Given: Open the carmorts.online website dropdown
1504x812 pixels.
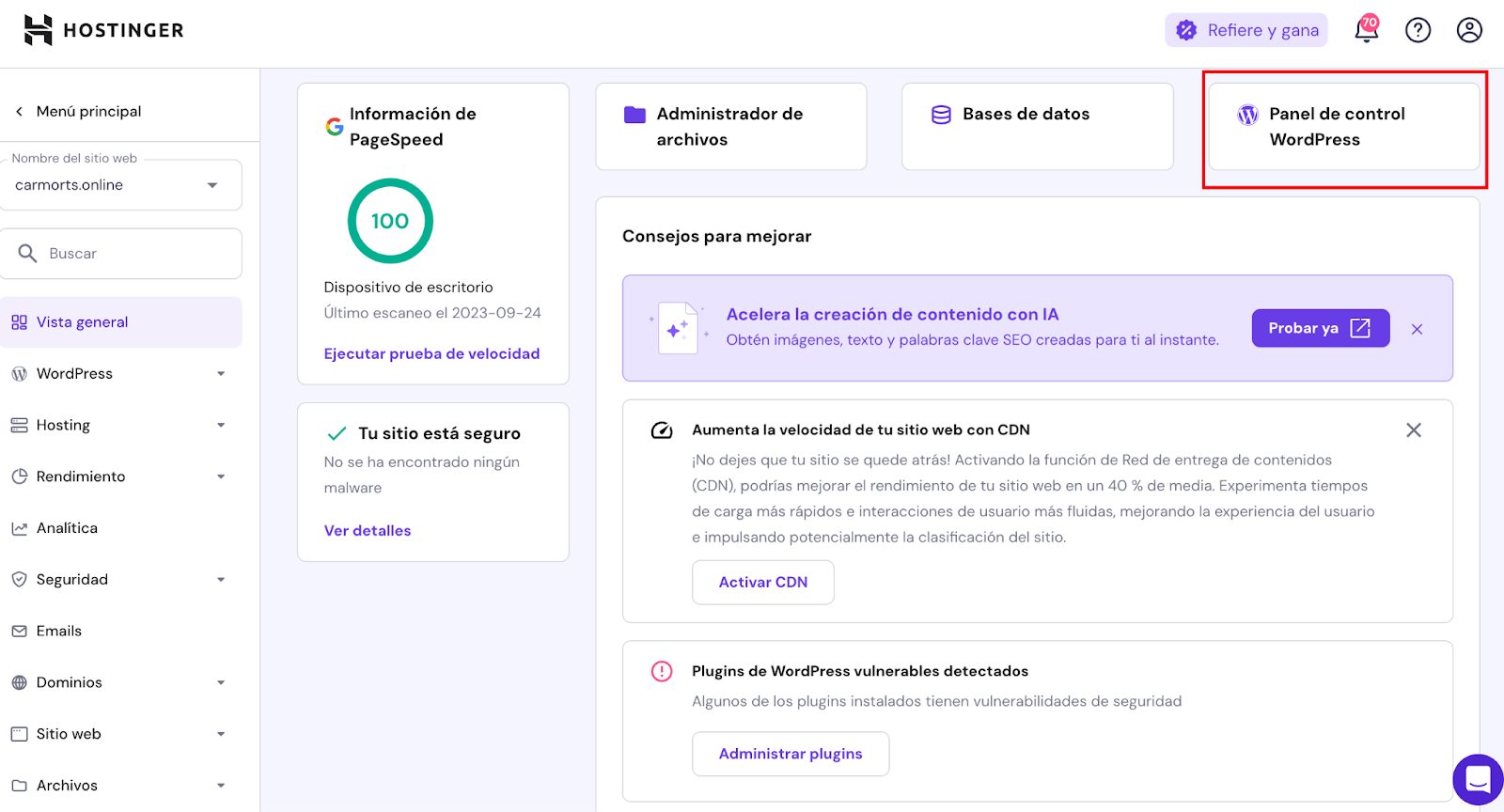Looking at the screenshot, I should pos(120,185).
